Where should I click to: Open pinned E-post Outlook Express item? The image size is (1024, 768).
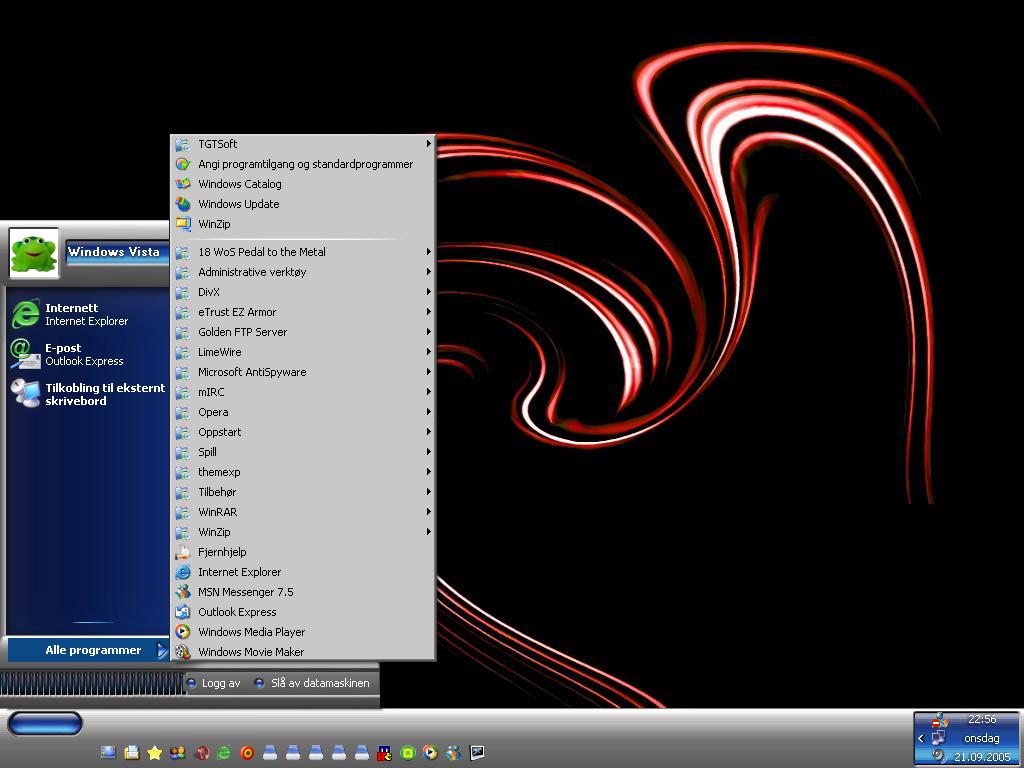[88, 354]
